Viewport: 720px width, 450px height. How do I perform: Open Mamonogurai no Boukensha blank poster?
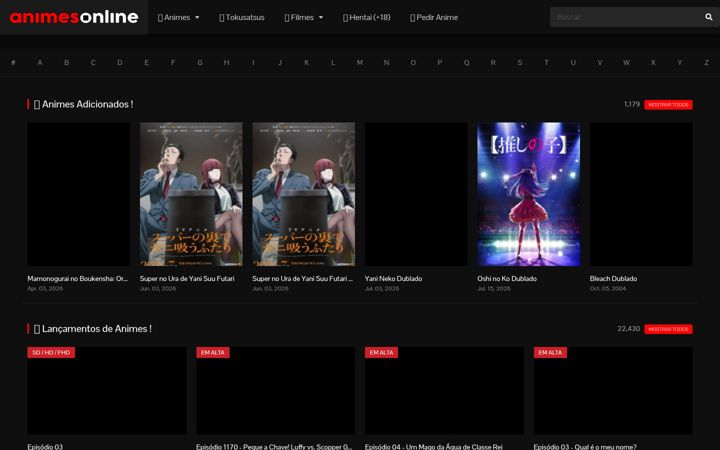(x=79, y=194)
